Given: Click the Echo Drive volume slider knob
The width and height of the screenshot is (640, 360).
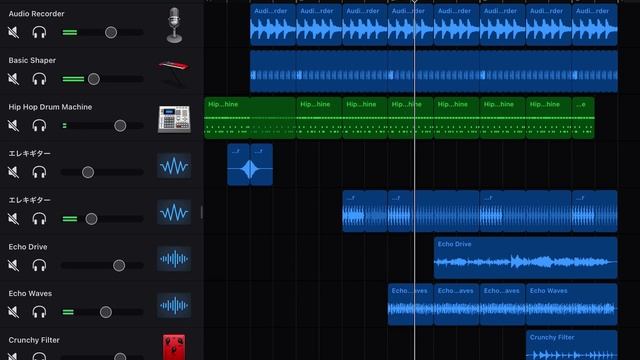Looking at the screenshot, I should coord(119,265).
